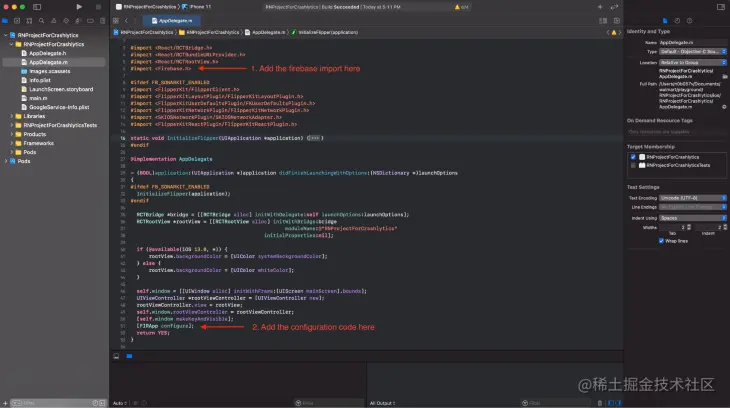The width and height of the screenshot is (730, 408).
Task: Stop the running build
Action: tap(98, 7)
